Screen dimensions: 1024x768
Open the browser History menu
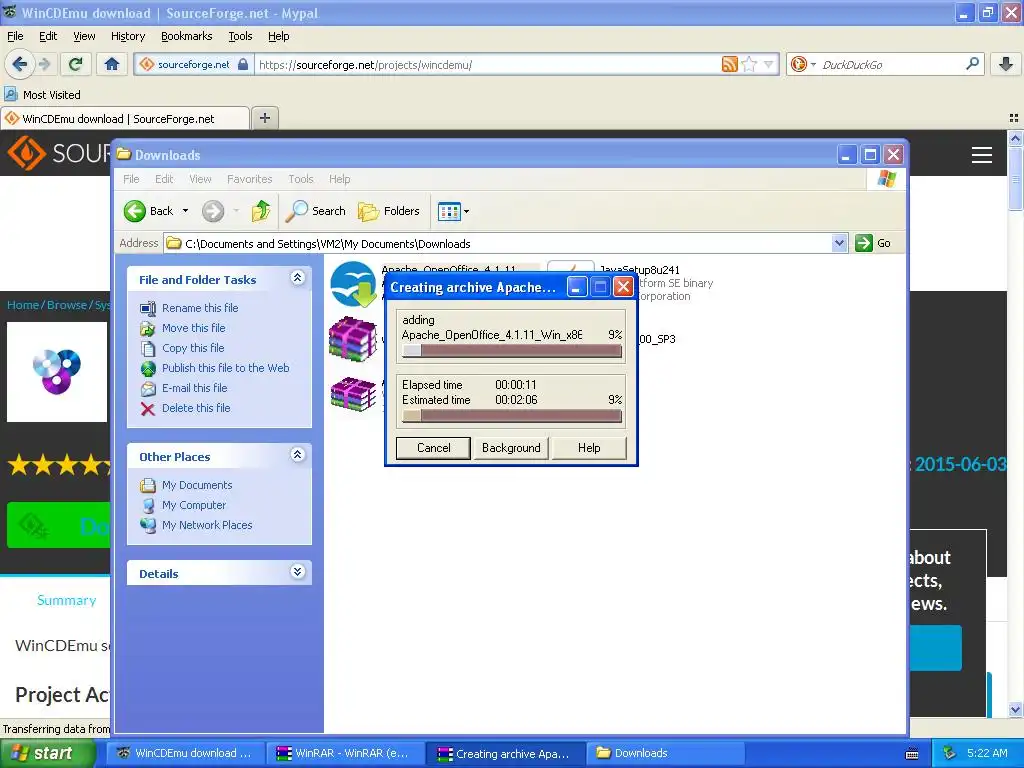pos(128,37)
